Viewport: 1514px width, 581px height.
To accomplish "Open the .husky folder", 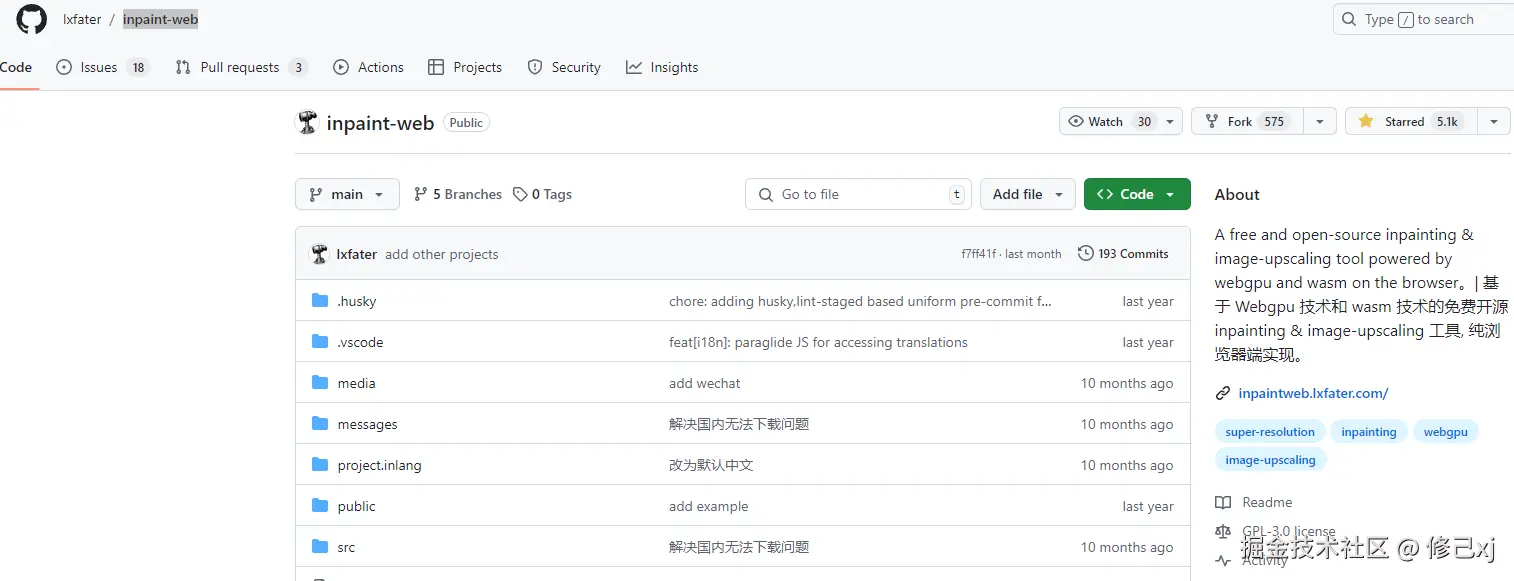I will (357, 301).
